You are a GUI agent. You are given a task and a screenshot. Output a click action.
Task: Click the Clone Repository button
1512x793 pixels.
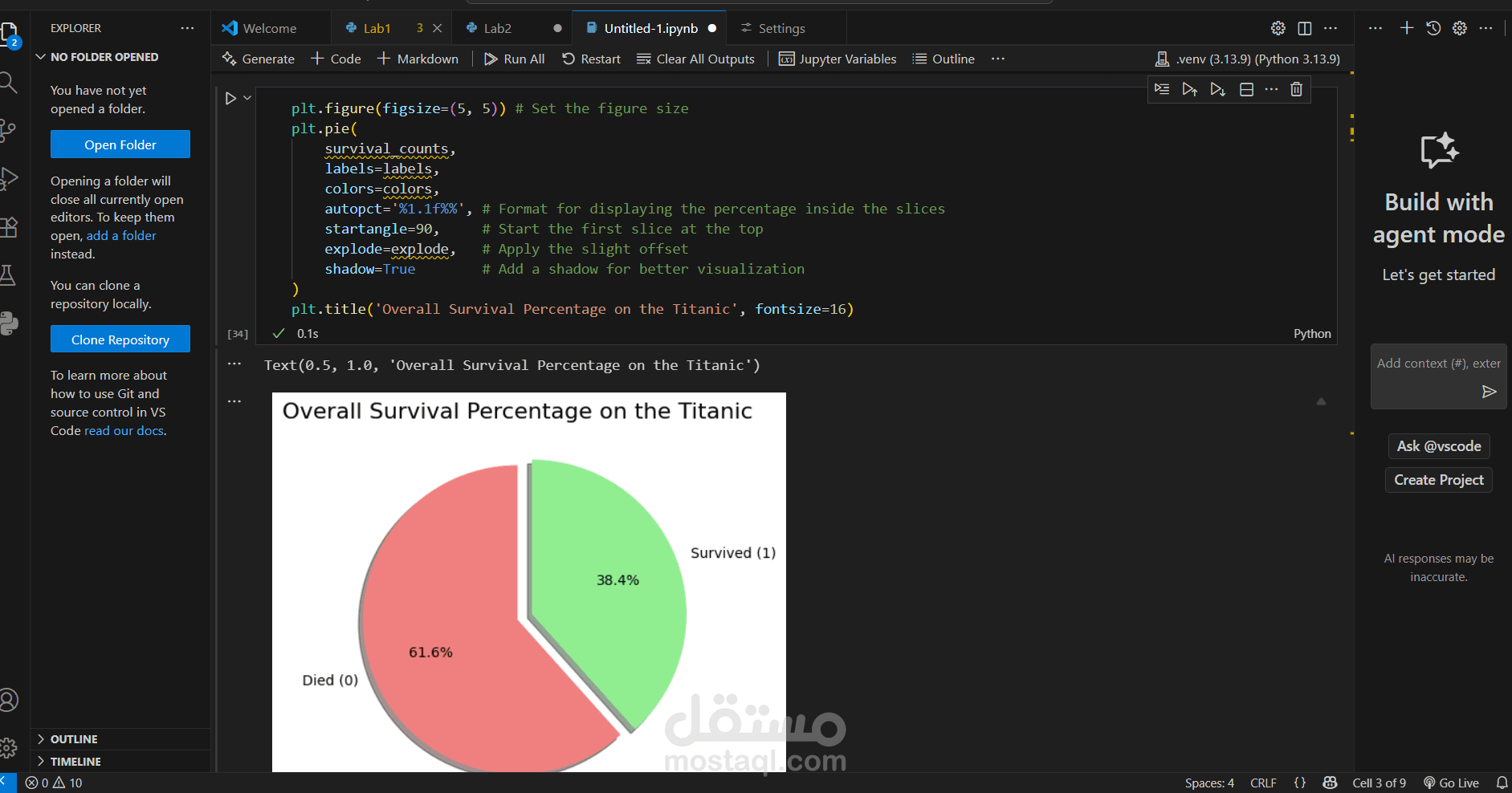pos(120,340)
